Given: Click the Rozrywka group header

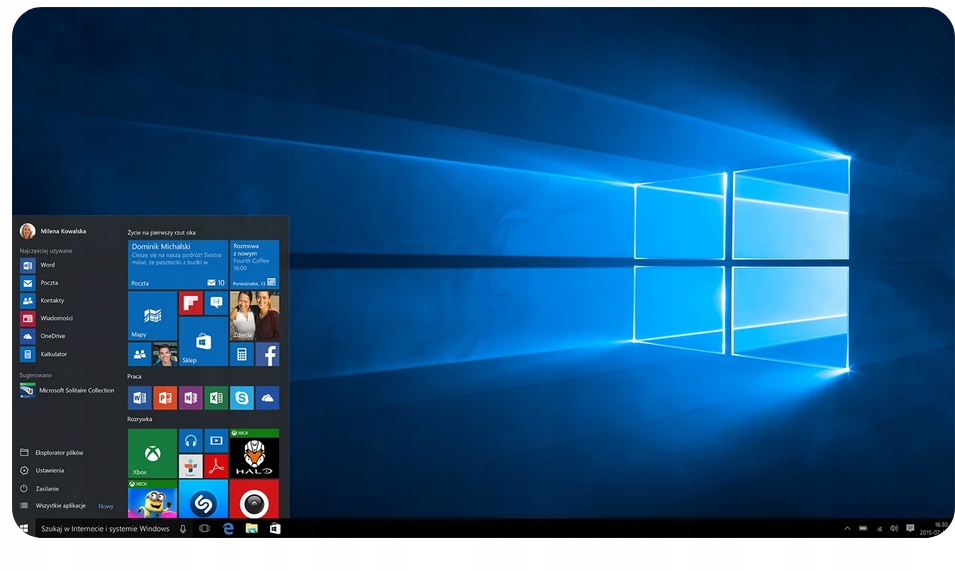Looking at the screenshot, I should click(139, 419).
